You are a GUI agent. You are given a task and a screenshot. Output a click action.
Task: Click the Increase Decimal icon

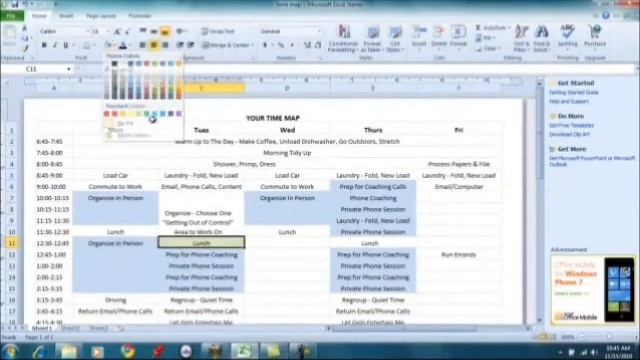pyautogui.click(x=307, y=45)
